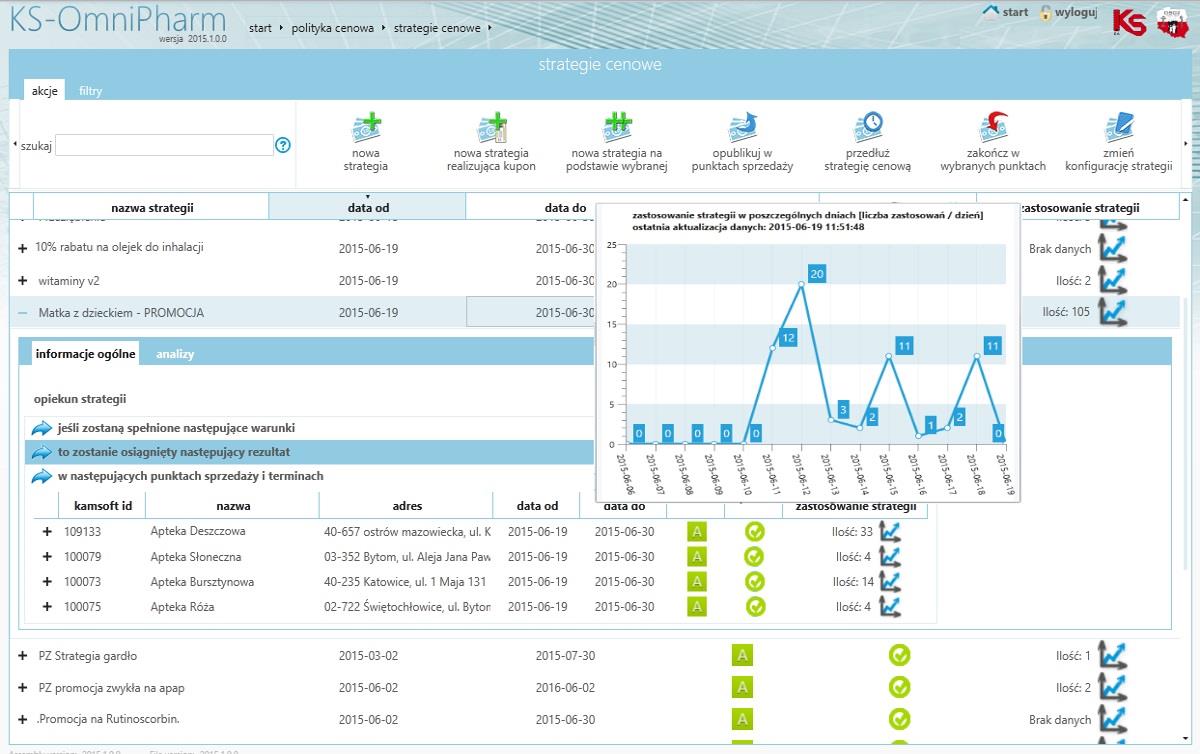Screen dimensions: 1200x754
Task: Expand the Apteka Róża row
Action: (47, 606)
